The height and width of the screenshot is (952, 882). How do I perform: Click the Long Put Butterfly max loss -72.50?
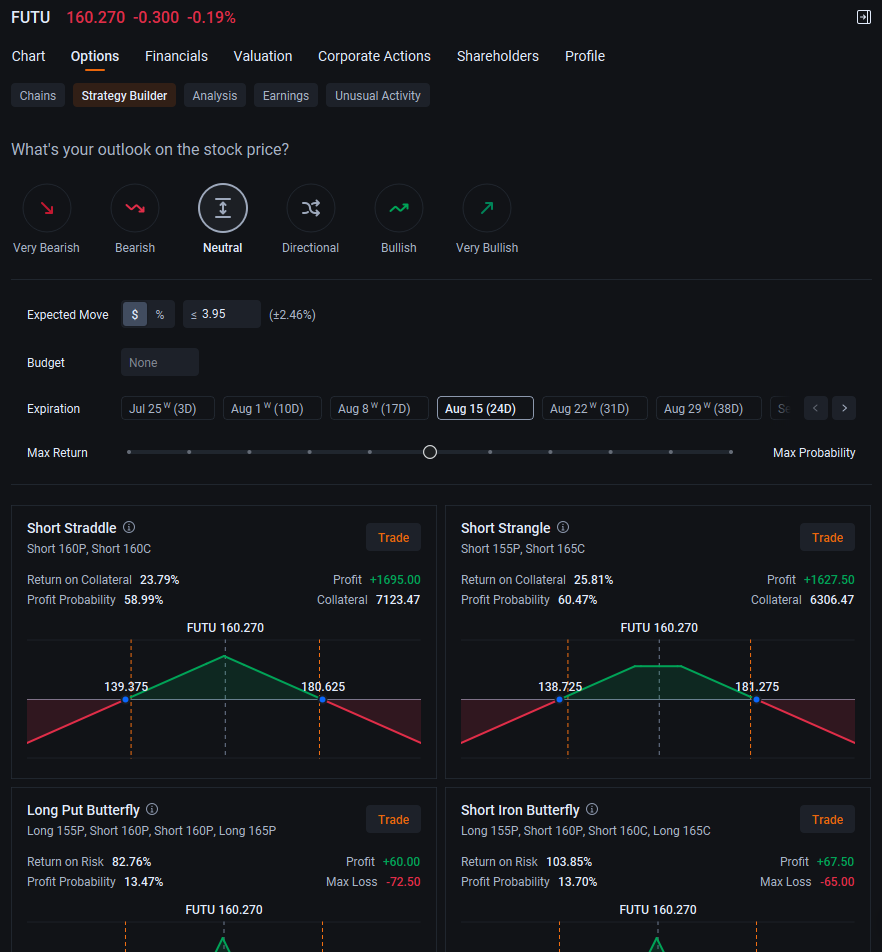403,882
